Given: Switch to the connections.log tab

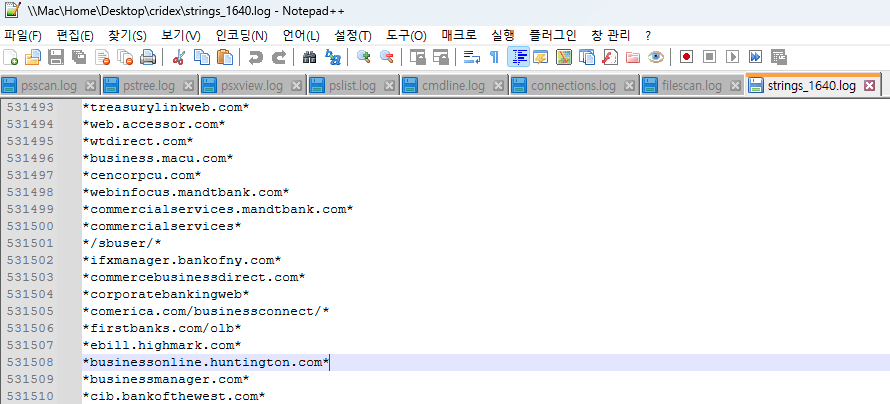Looking at the screenshot, I should point(573,86).
